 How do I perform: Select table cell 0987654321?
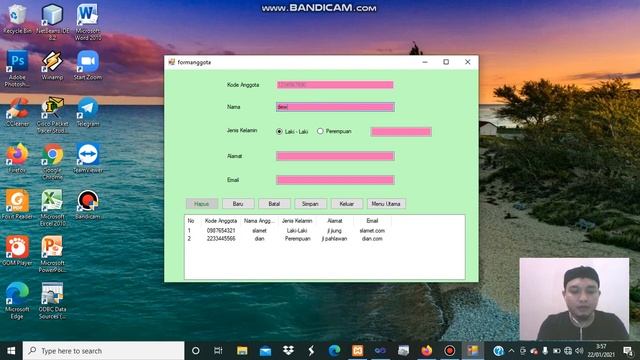tap(221, 231)
